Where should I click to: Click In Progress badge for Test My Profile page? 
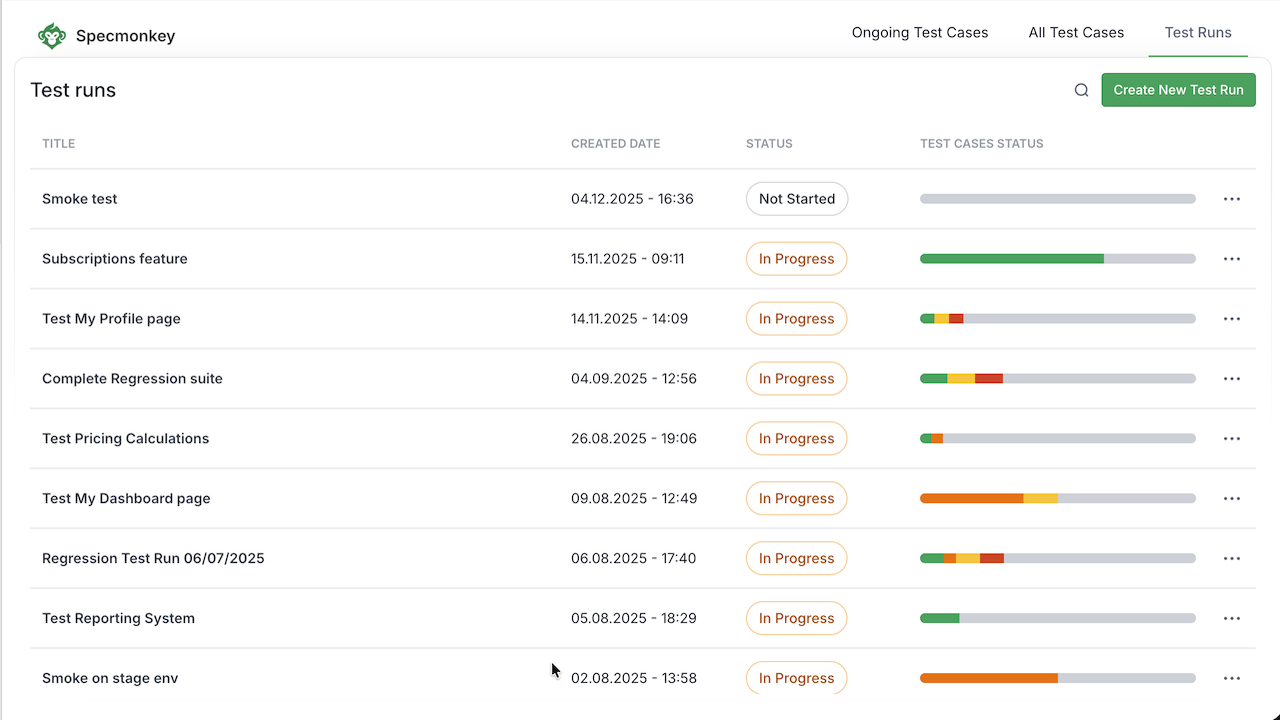(x=796, y=319)
